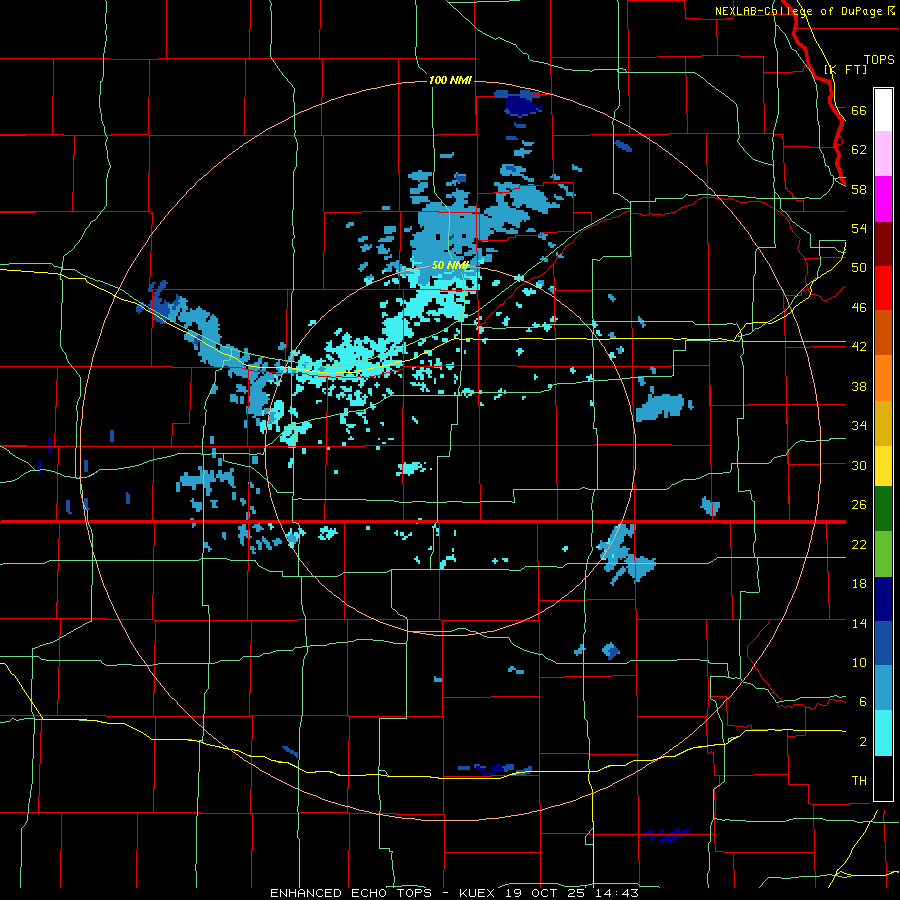Click the legend value 58
Screen dimensions: 900x900
coord(859,189)
